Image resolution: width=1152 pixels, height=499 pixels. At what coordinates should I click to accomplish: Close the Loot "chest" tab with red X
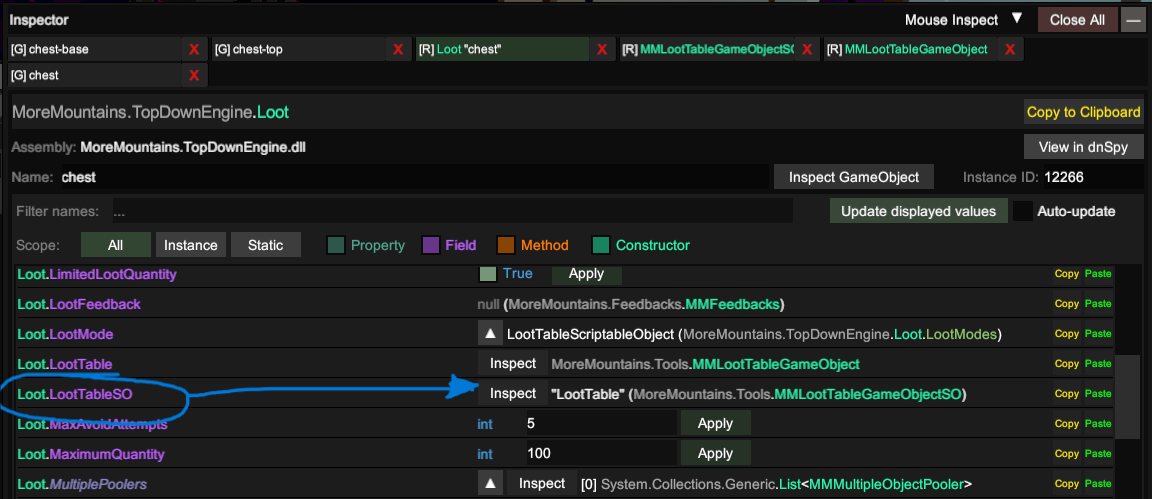tap(602, 50)
